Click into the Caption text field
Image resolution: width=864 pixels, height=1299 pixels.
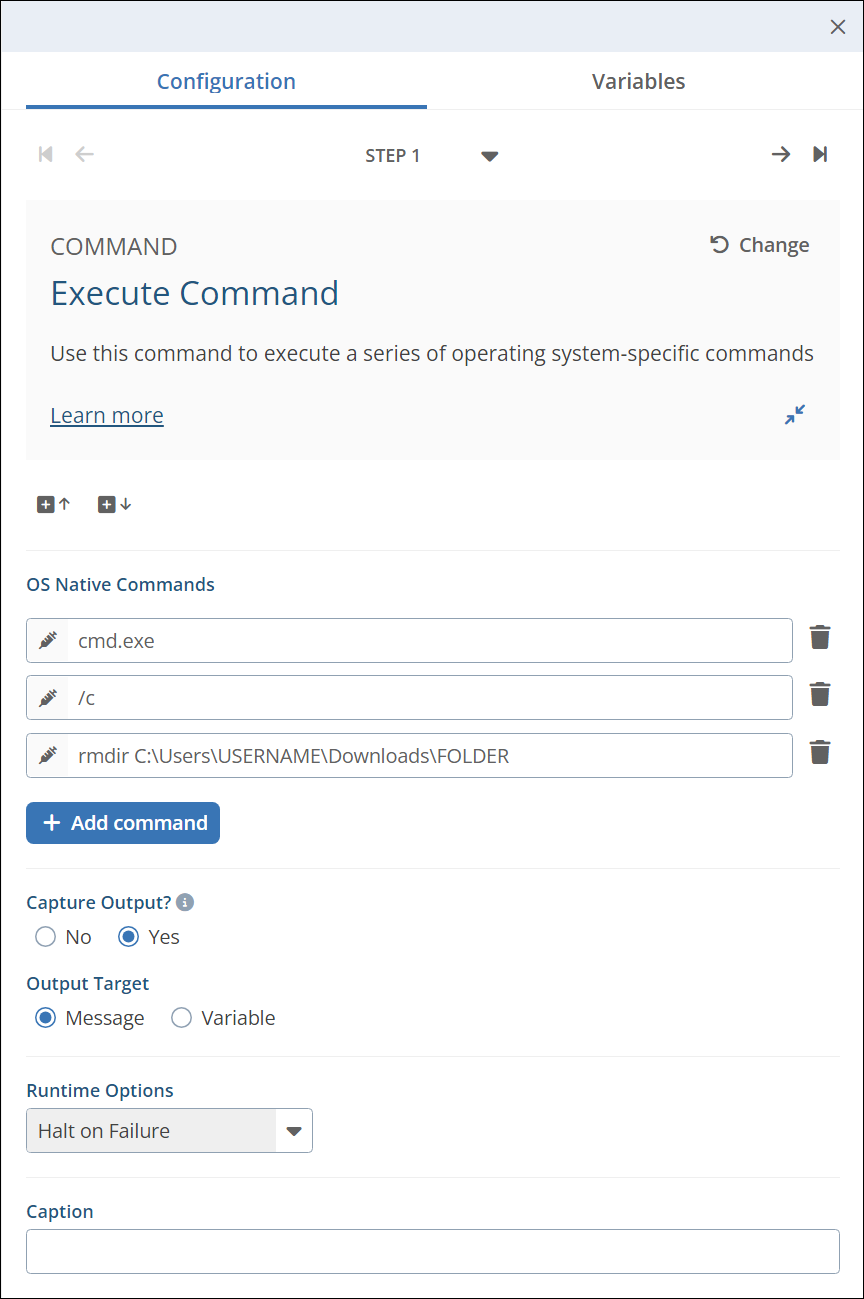pyautogui.click(x=432, y=1251)
